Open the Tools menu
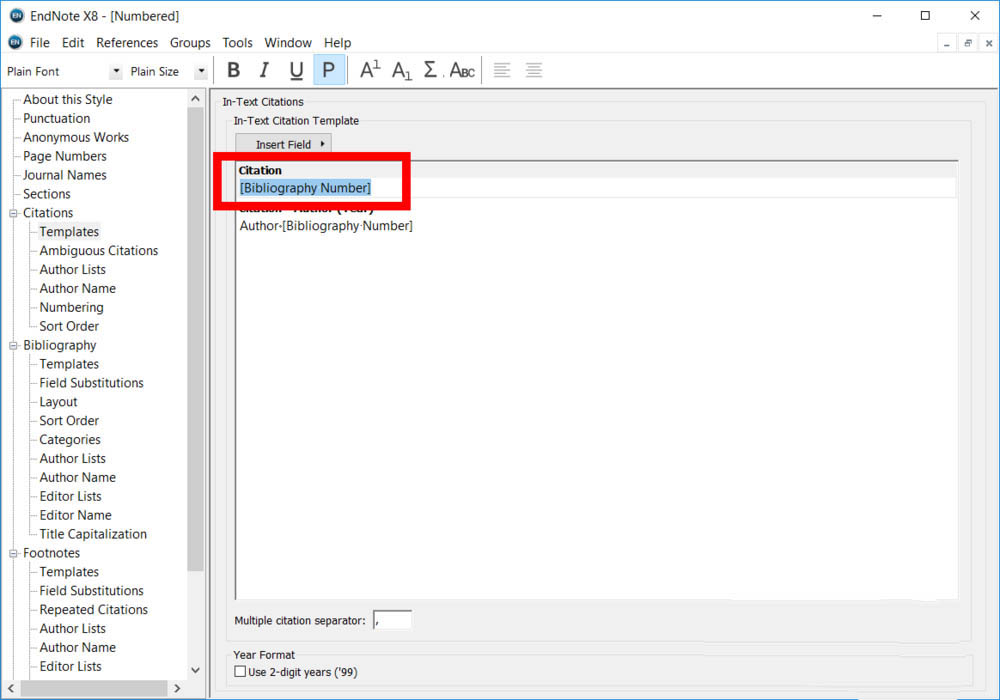This screenshot has height=700, width=1000. [237, 43]
